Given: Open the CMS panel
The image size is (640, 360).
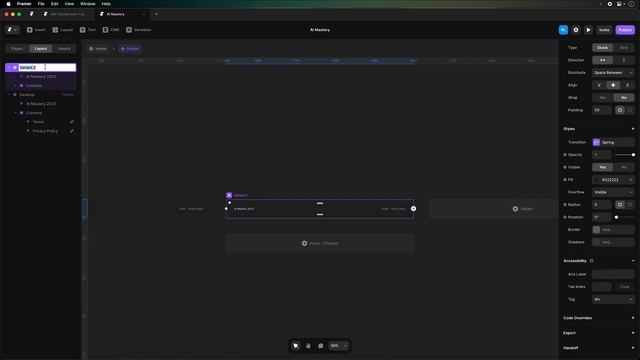Looking at the screenshot, I should 111,30.
